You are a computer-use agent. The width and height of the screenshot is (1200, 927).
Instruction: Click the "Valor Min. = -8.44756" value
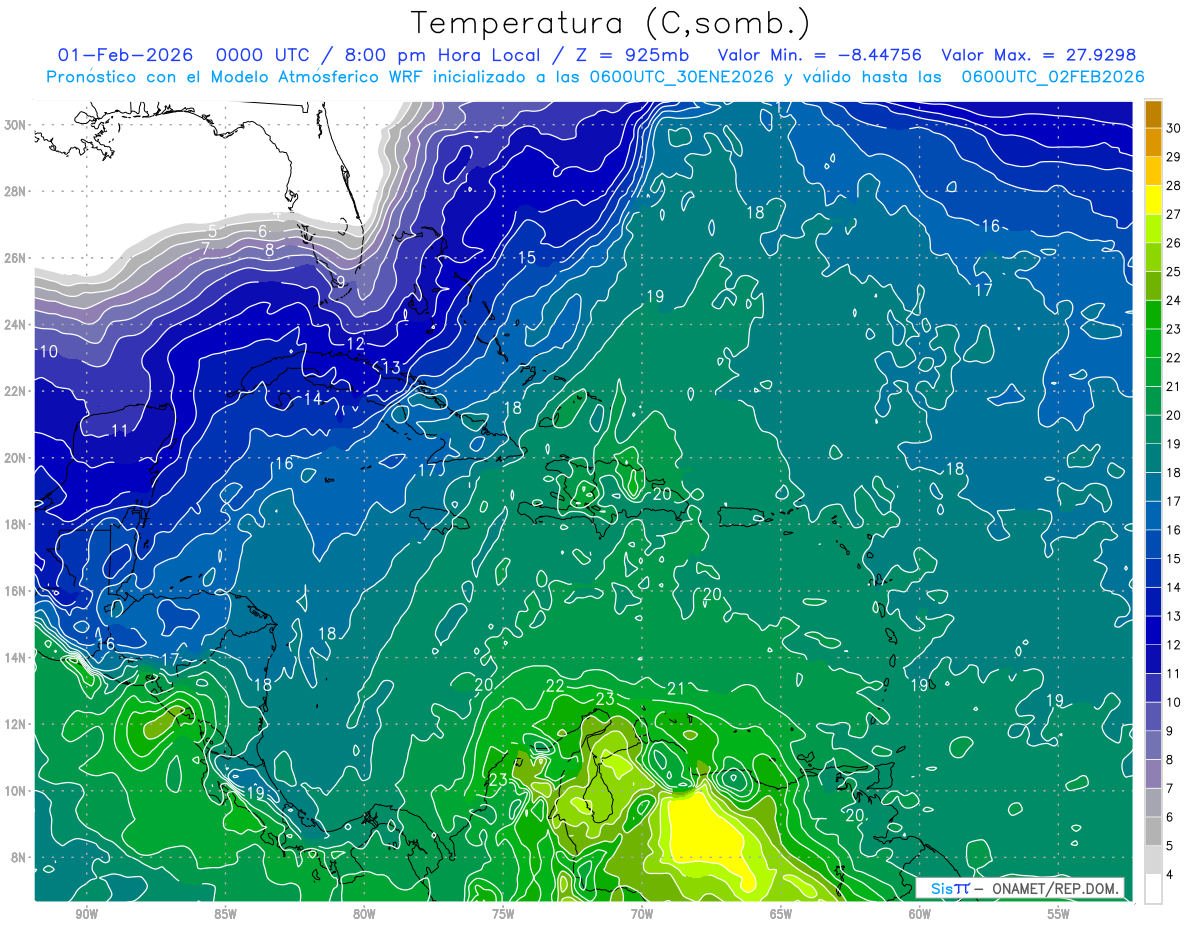click(x=820, y=55)
